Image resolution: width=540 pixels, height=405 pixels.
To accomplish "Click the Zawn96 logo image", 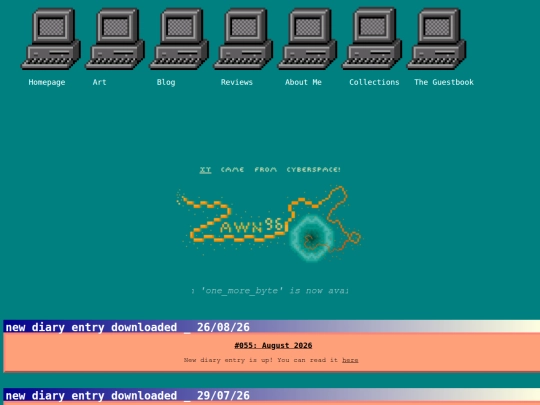I will pyautogui.click(x=269, y=223).
